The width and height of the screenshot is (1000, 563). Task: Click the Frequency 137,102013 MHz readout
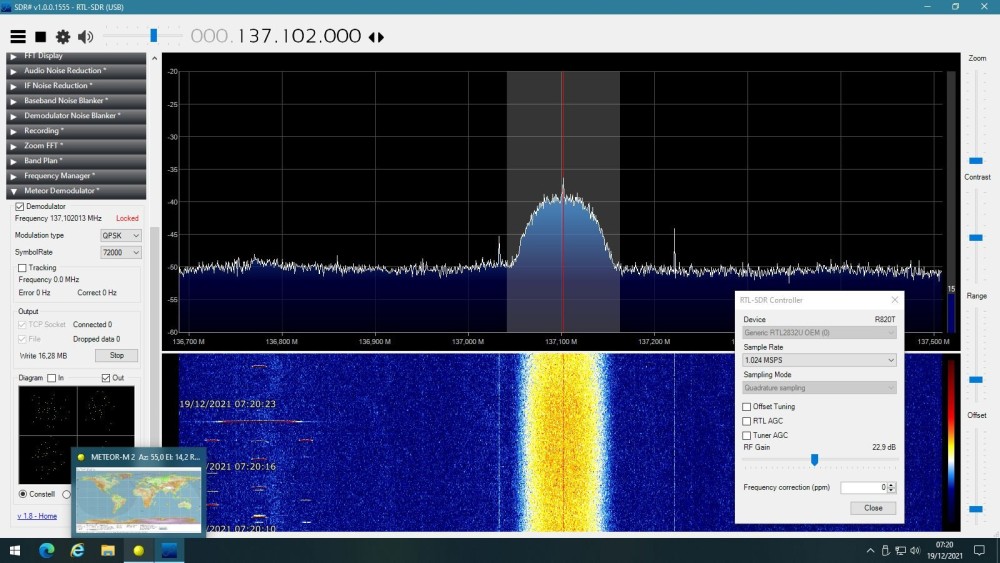point(58,218)
